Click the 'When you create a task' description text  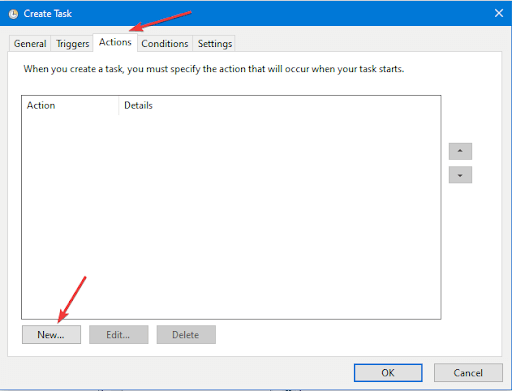coord(214,69)
